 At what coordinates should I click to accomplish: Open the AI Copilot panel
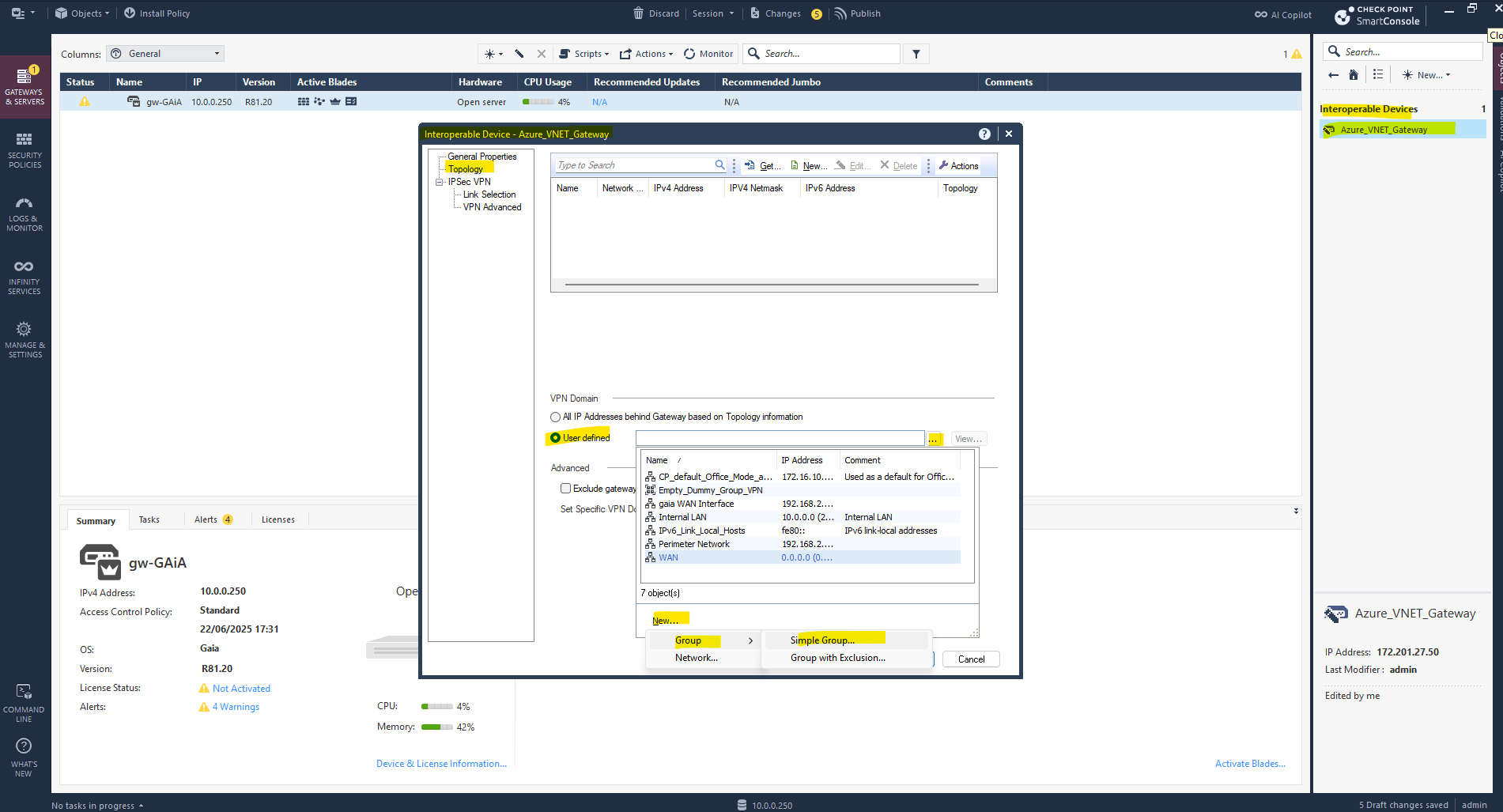pos(1282,14)
